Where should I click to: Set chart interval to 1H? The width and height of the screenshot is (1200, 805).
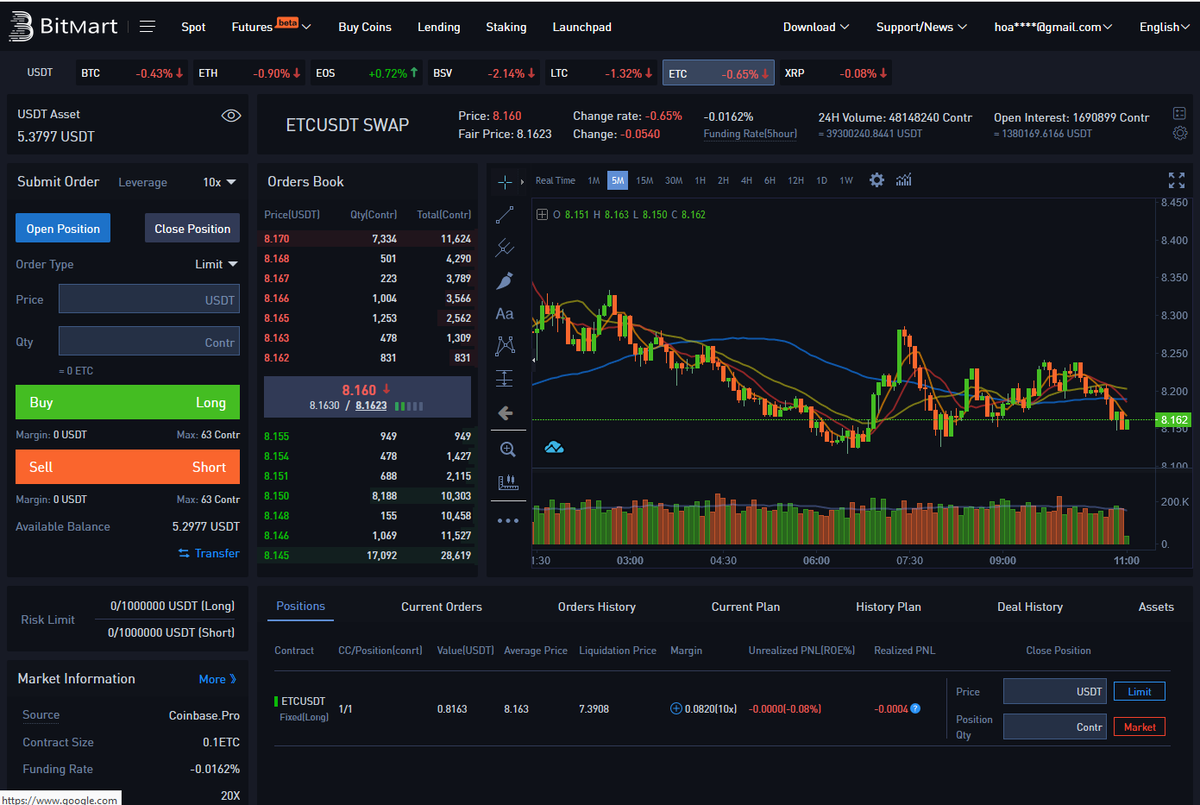[700, 181]
